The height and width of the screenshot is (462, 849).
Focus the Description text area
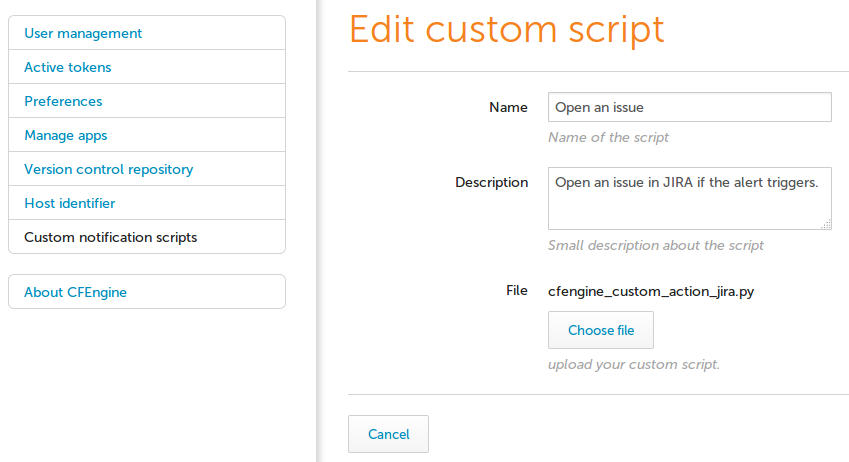click(689, 198)
